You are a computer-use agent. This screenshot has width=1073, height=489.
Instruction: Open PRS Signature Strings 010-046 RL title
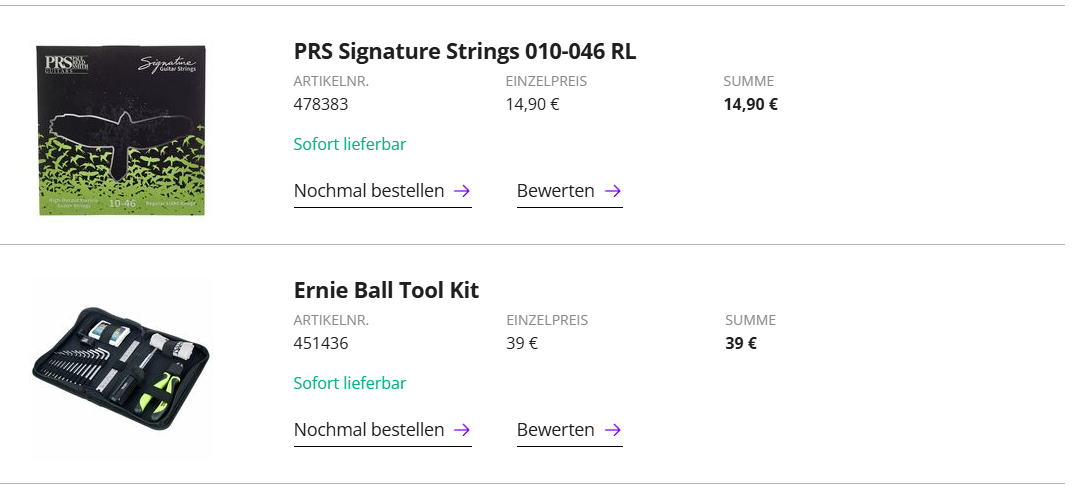[465, 52]
